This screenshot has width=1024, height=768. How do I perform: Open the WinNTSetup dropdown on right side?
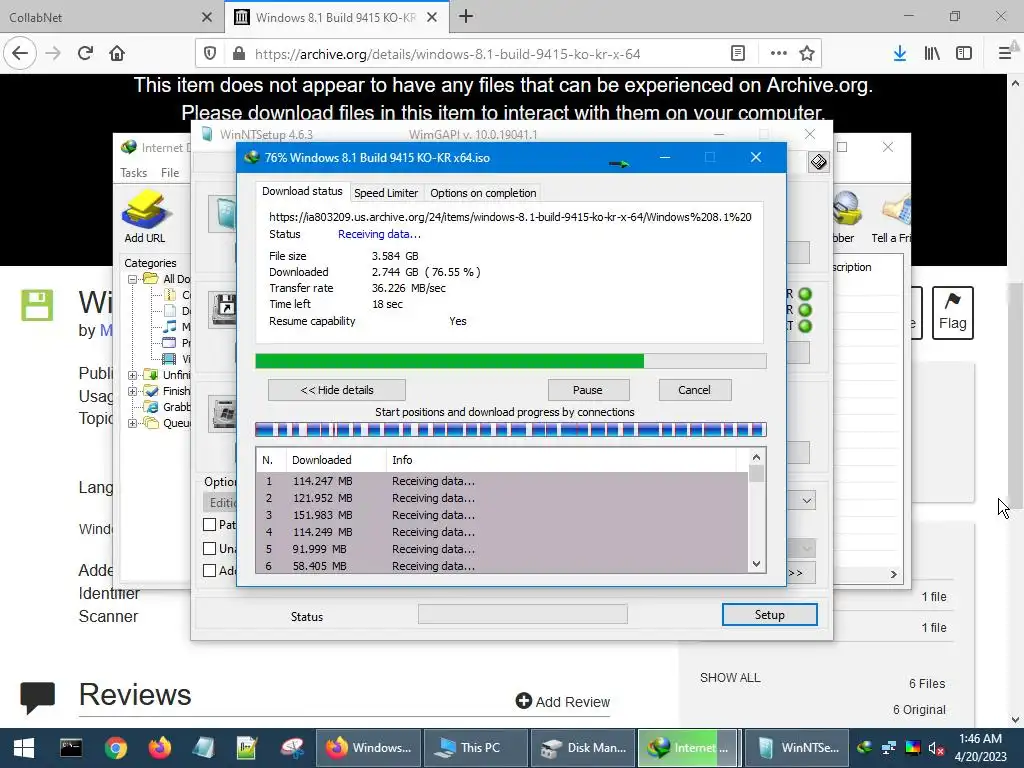pos(807,501)
